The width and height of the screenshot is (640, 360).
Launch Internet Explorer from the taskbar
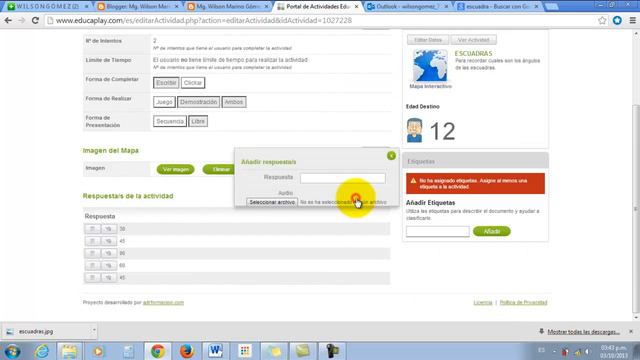pos(42,351)
